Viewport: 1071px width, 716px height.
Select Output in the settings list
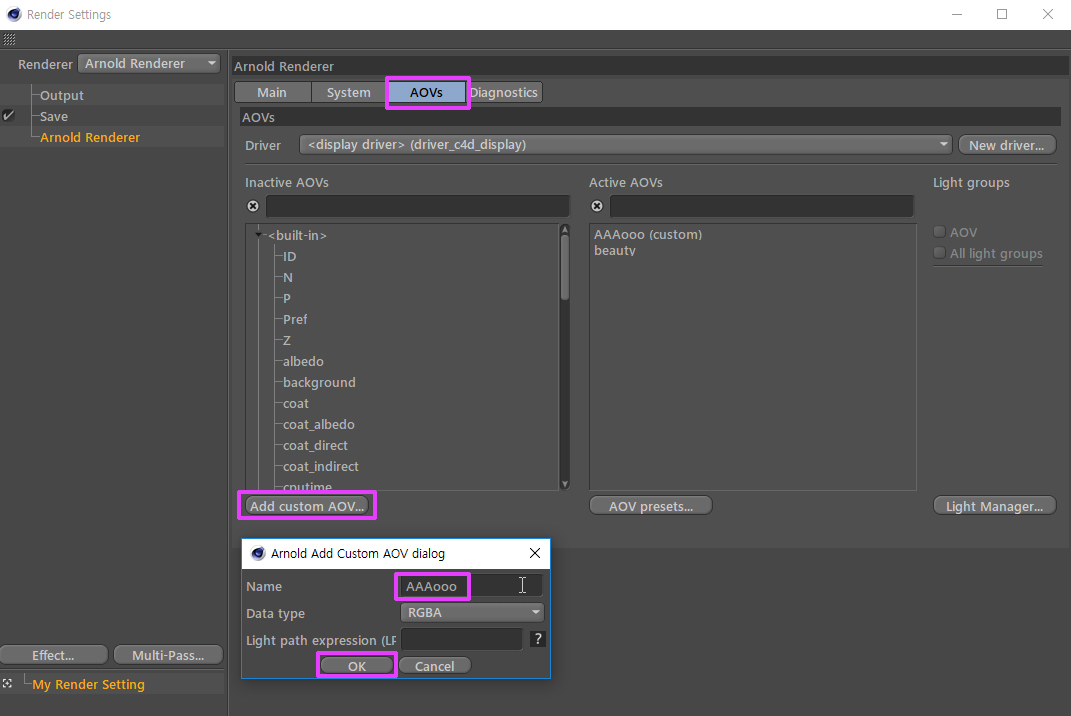[61, 95]
